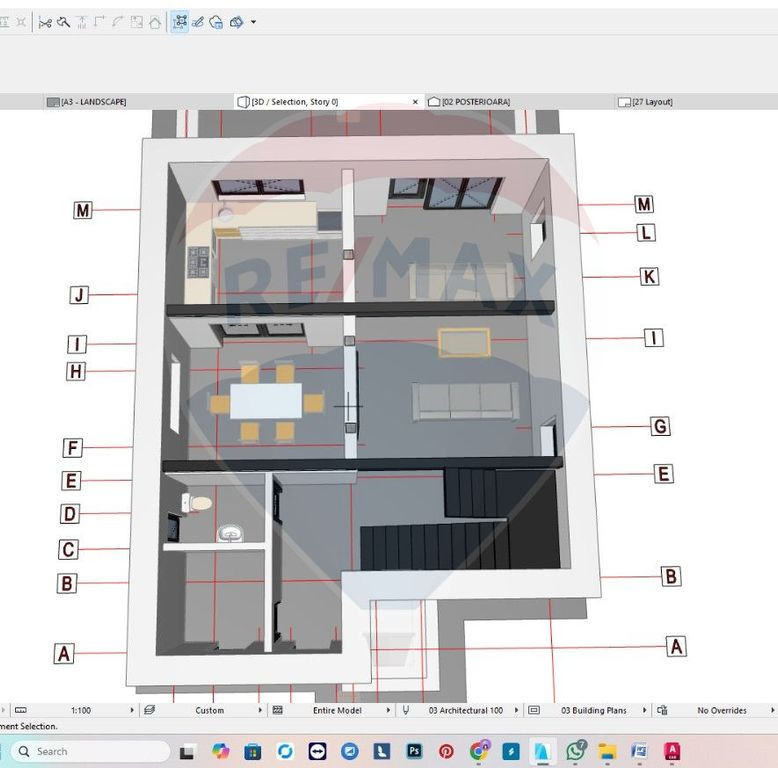Open Entire Model partial structure display

(337, 710)
